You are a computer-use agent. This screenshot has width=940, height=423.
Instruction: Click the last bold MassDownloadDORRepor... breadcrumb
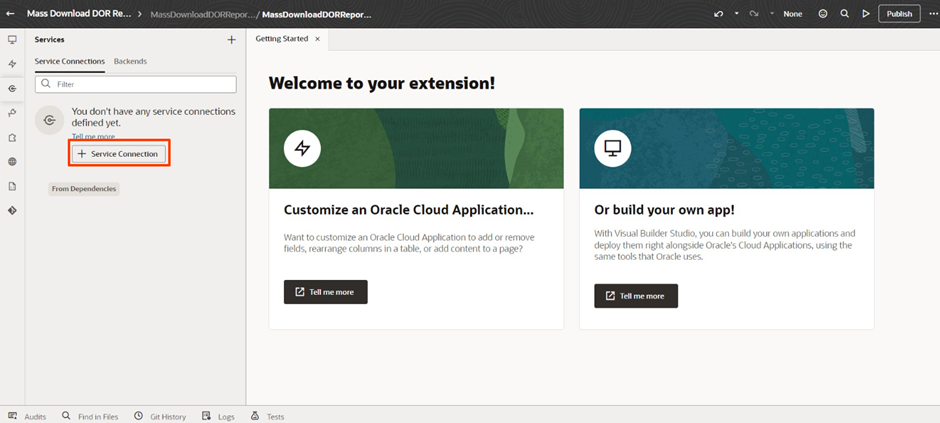(x=317, y=14)
